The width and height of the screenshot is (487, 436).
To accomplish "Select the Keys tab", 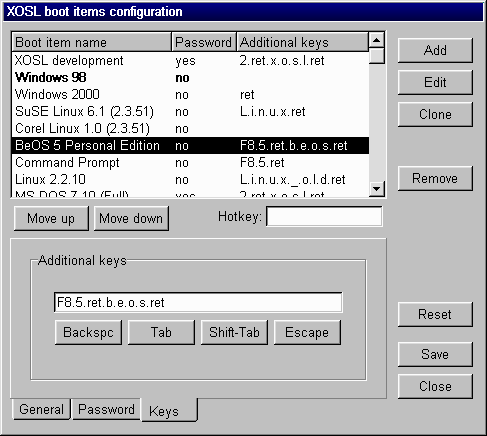I will pyautogui.click(x=169, y=411).
